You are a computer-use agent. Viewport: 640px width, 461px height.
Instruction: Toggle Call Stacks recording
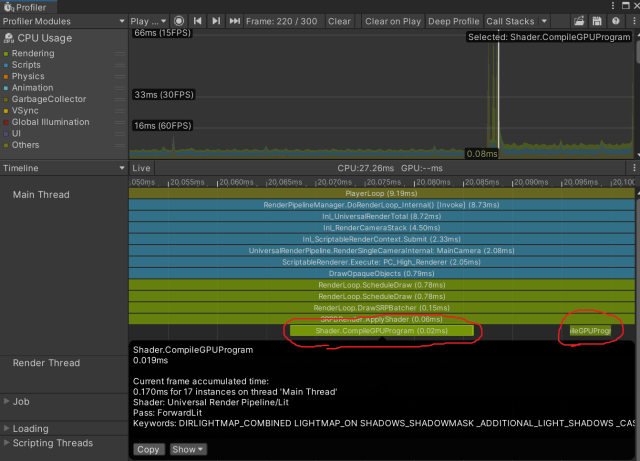click(x=510, y=21)
